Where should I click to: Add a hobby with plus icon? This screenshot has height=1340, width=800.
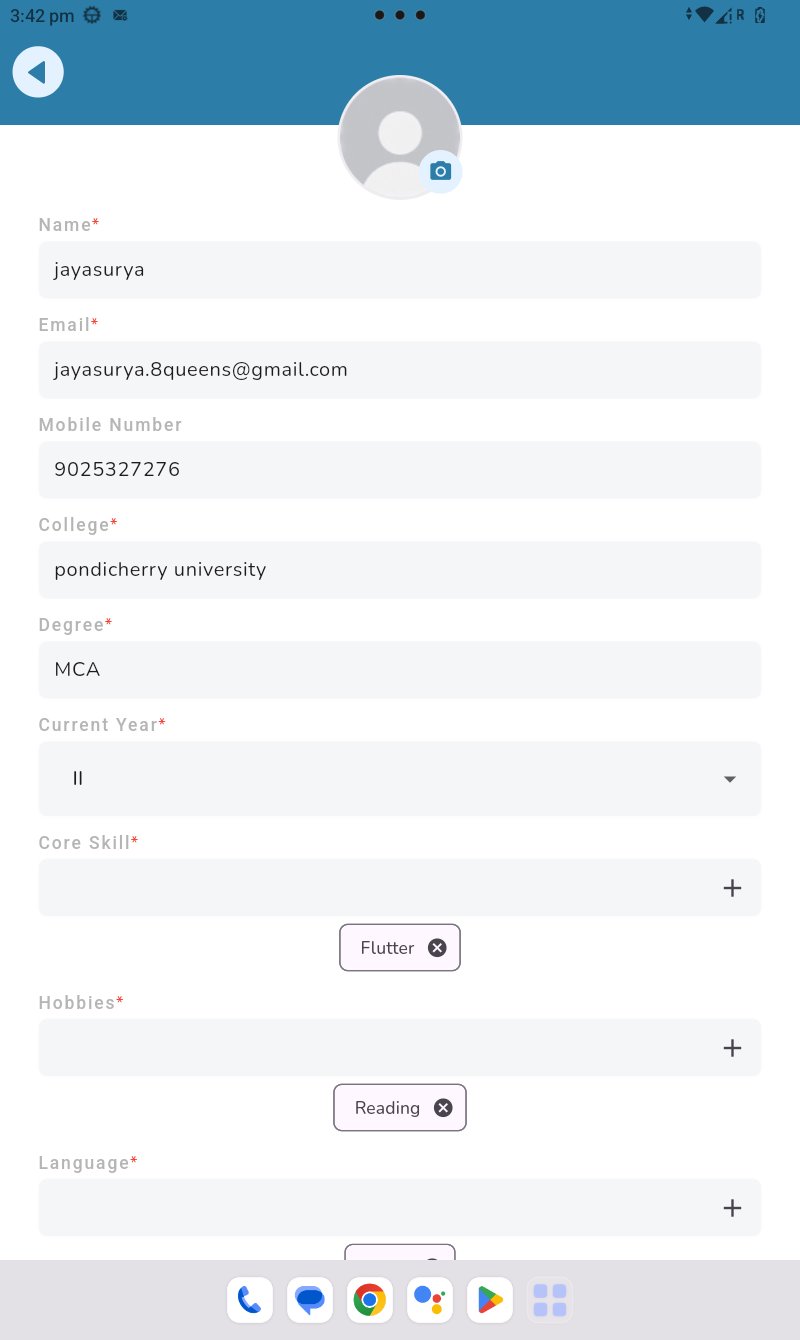coord(732,1048)
